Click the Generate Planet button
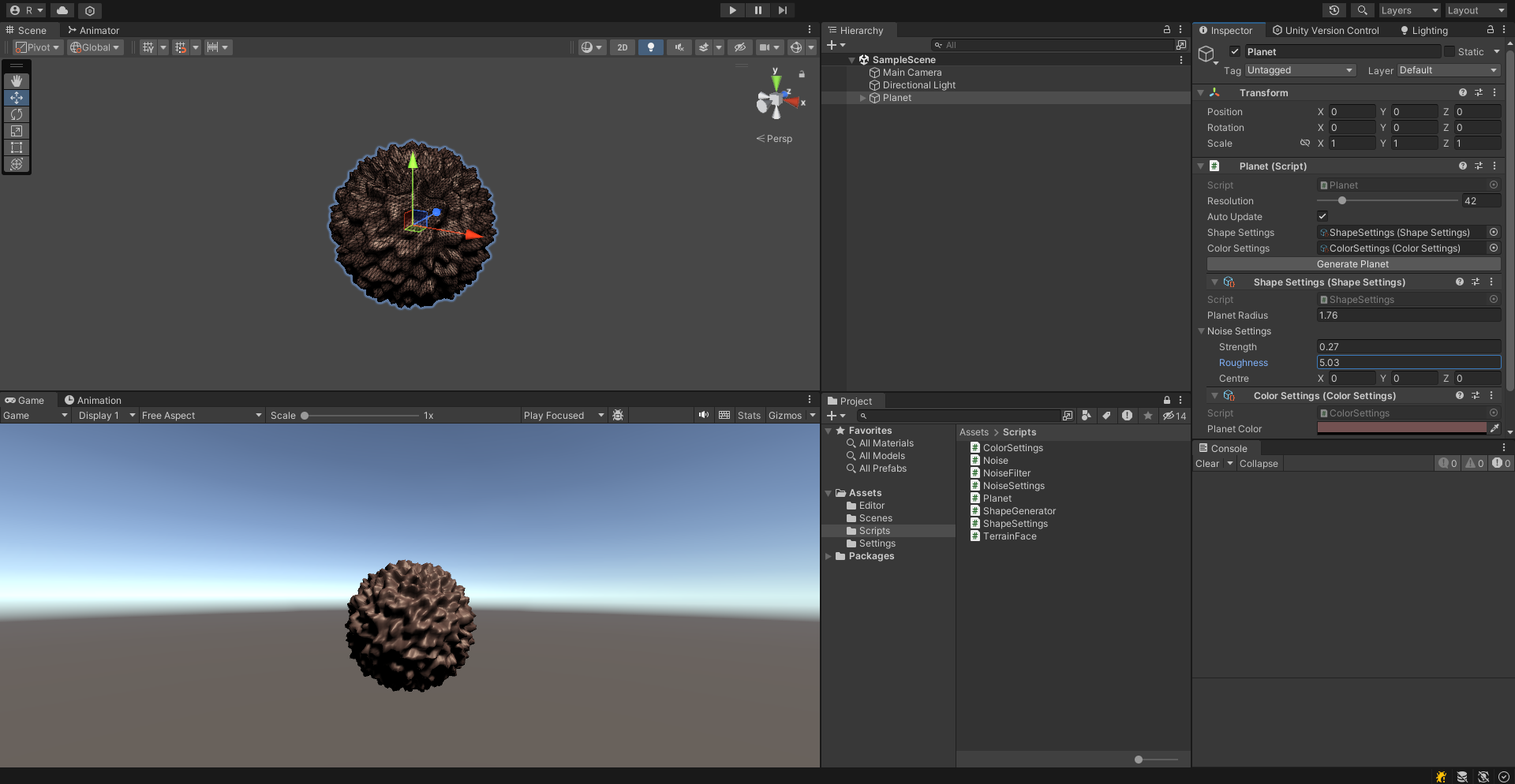1515x784 pixels. pyautogui.click(x=1352, y=264)
